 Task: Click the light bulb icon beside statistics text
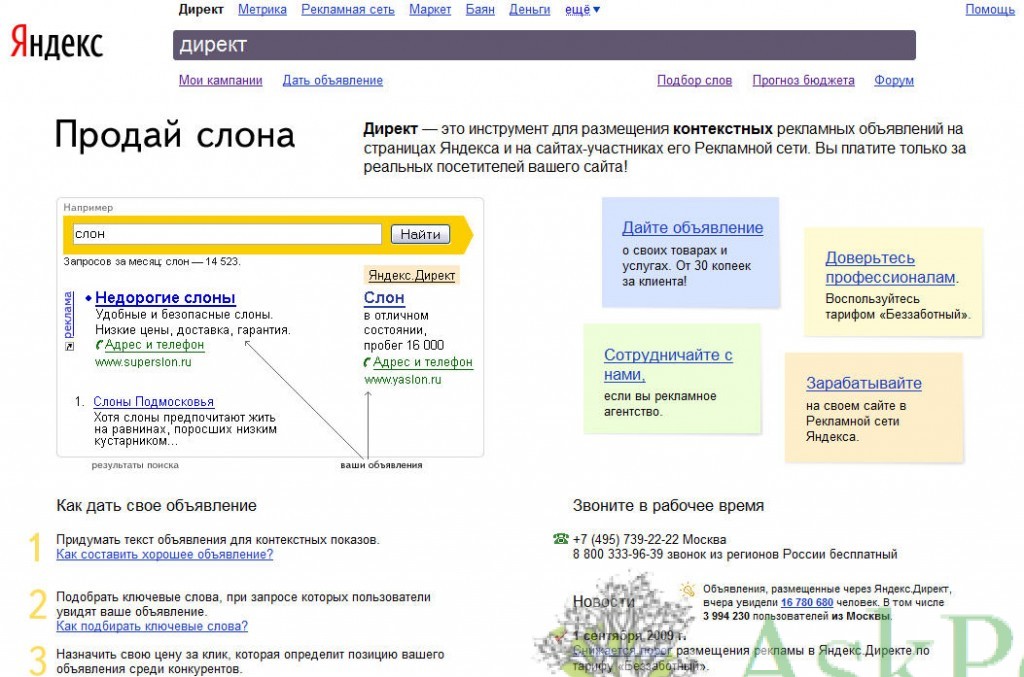pyautogui.click(x=688, y=590)
